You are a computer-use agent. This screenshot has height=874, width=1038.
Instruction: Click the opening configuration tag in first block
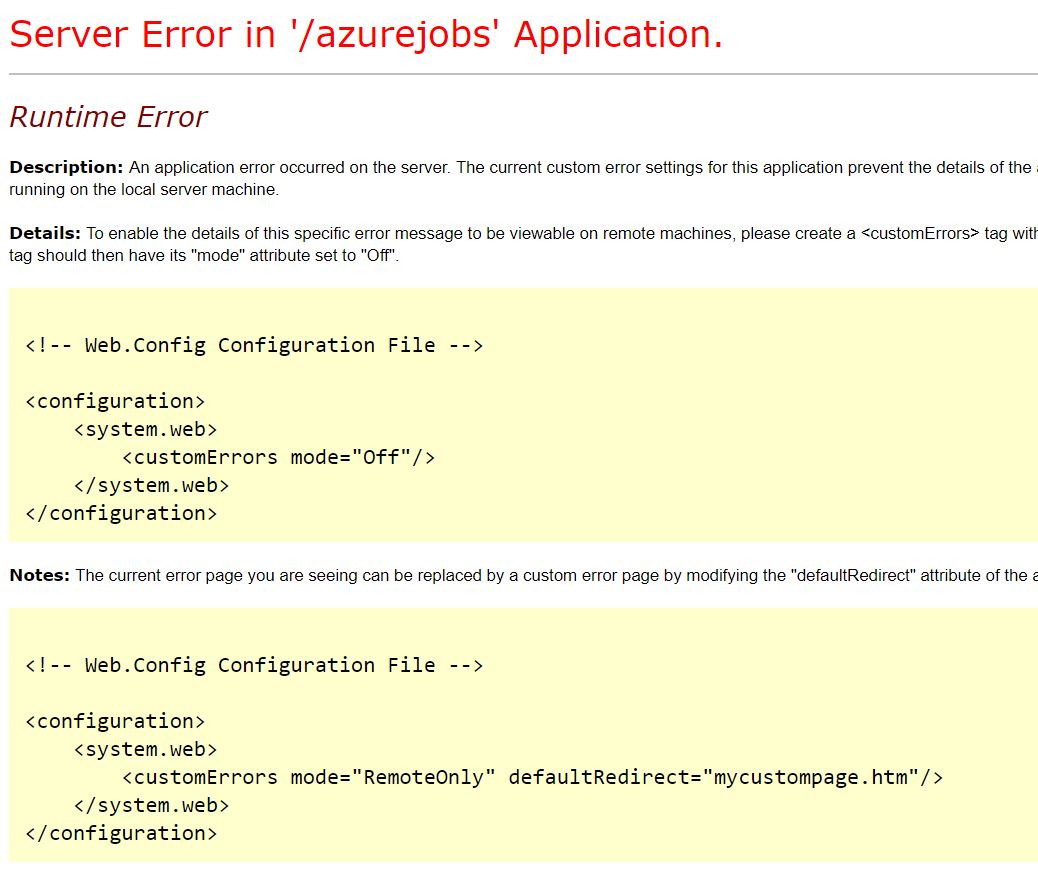115,400
